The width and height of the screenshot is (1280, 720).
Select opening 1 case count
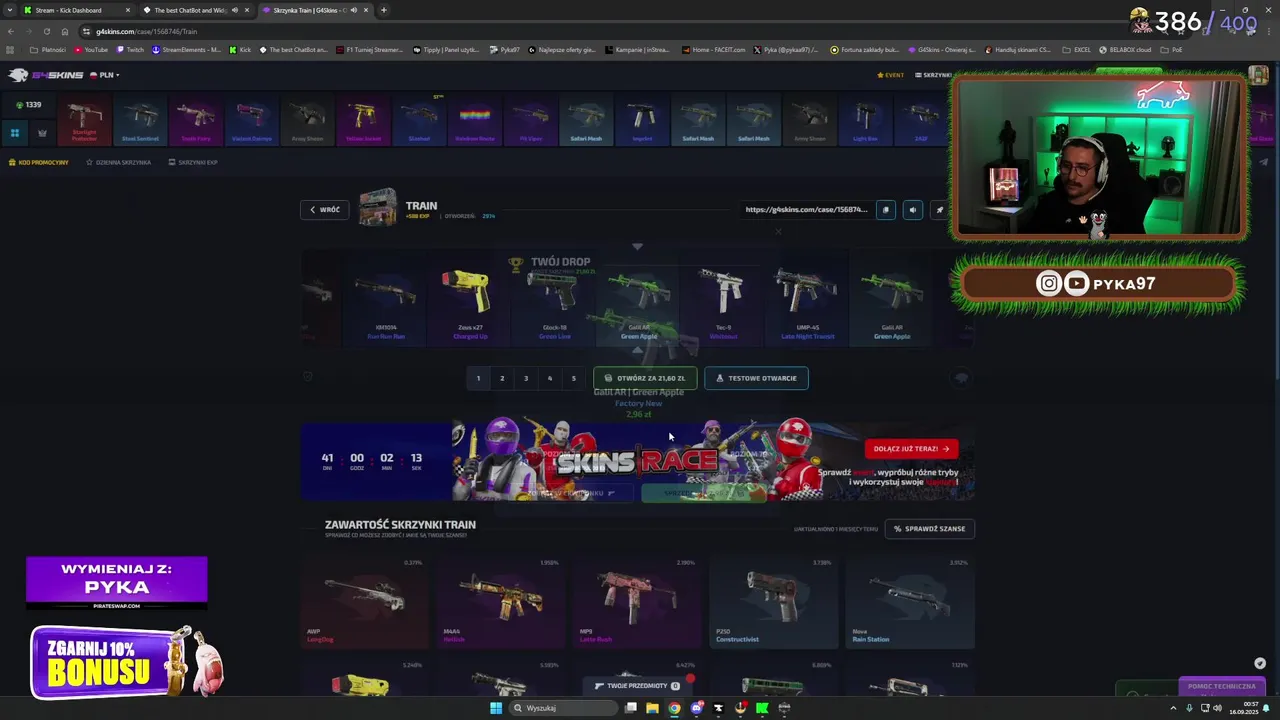click(478, 378)
